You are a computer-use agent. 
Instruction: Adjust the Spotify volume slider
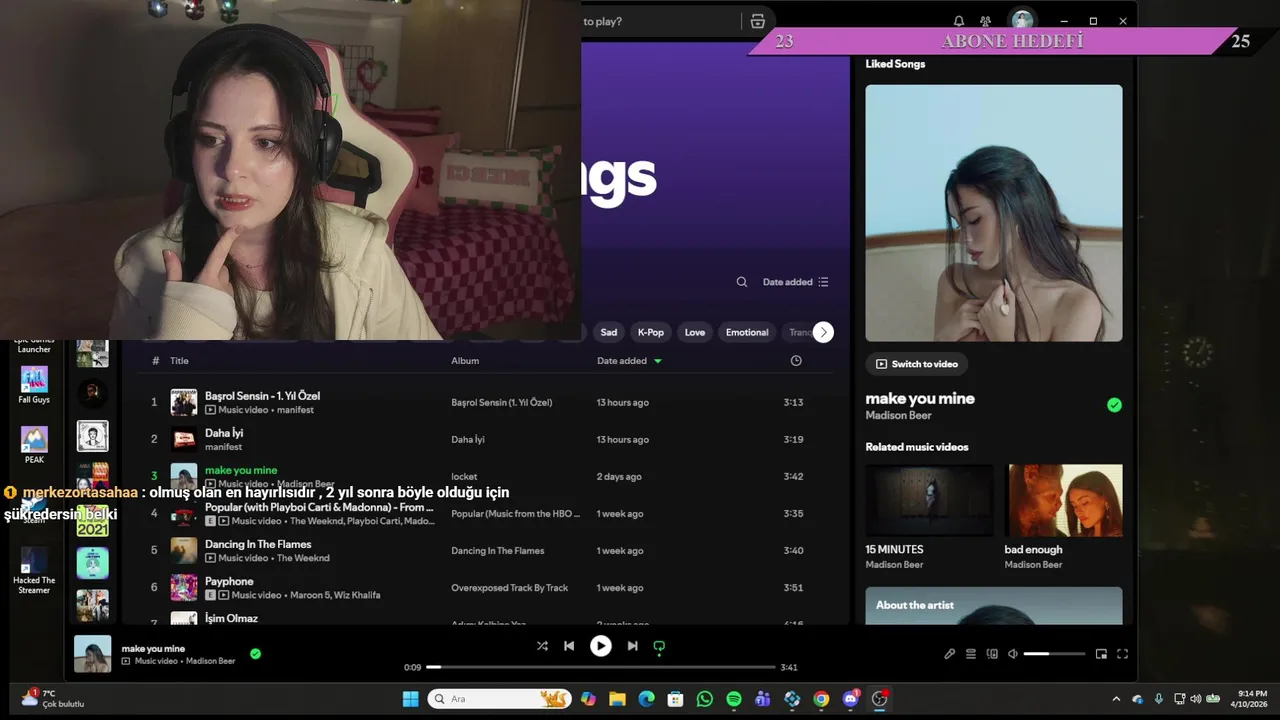tap(1054, 654)
